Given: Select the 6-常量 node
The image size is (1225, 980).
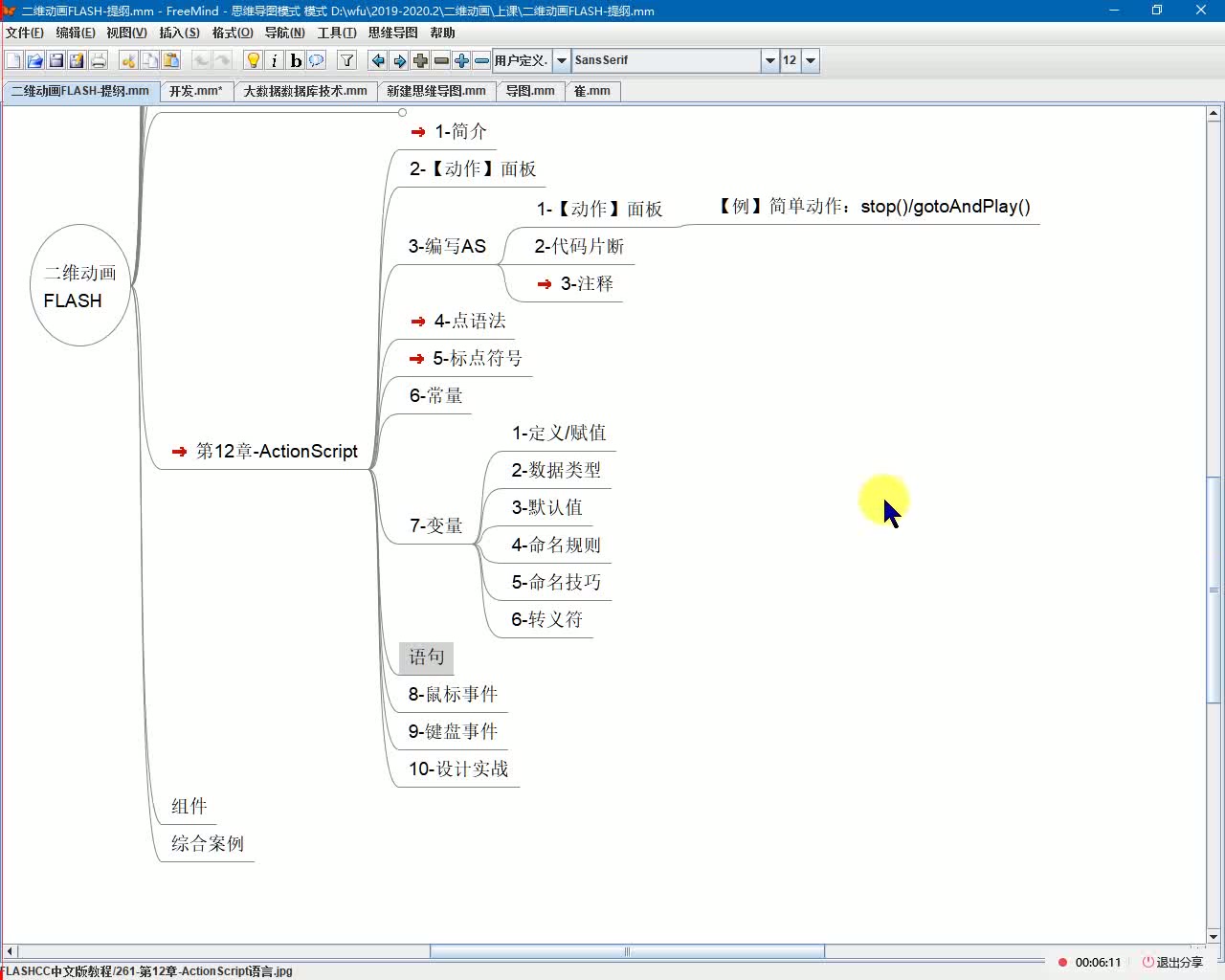Looking at the screenshot, I should coord(435,395).
